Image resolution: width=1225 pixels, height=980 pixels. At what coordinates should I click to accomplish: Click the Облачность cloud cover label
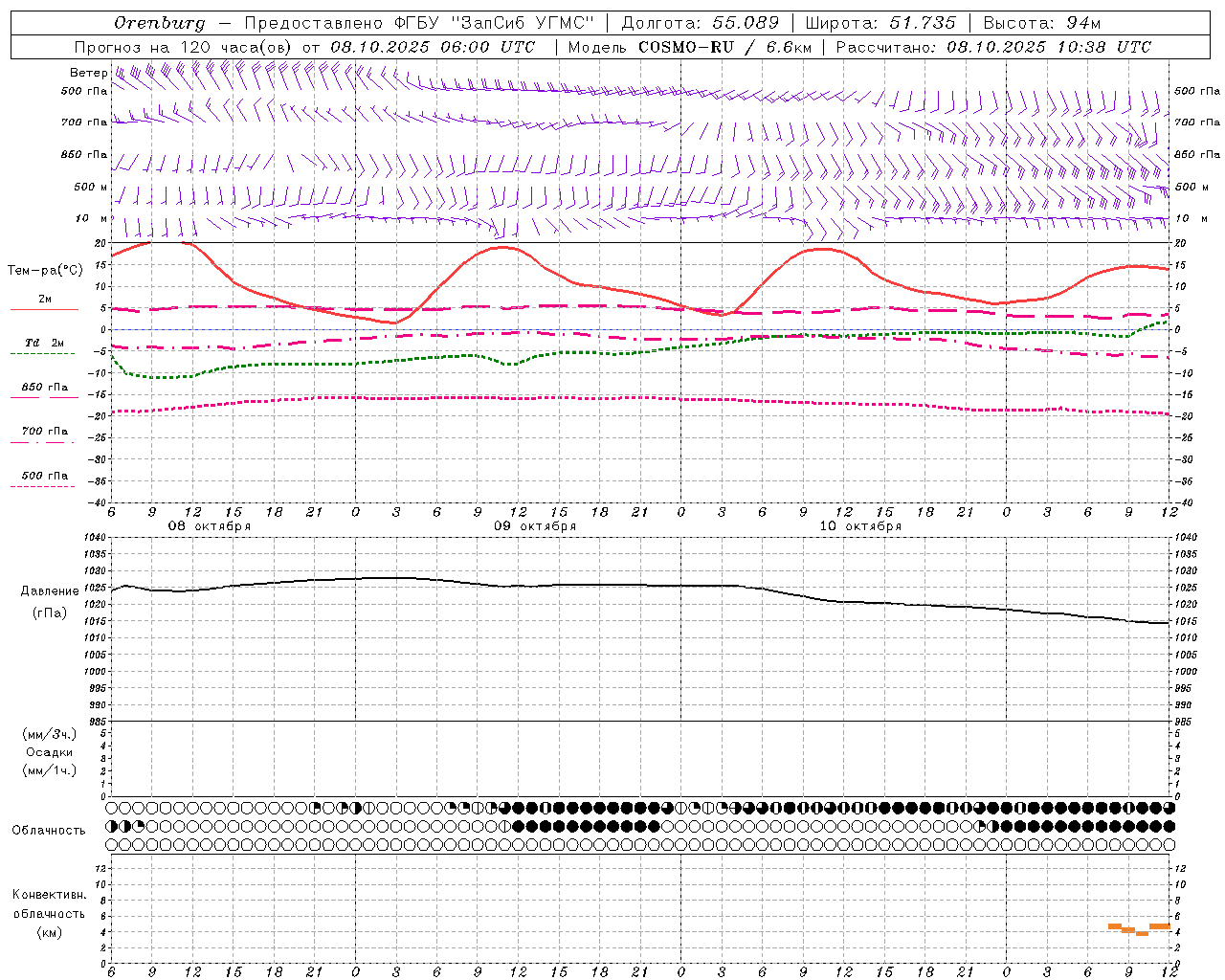(x=49, y=831)
